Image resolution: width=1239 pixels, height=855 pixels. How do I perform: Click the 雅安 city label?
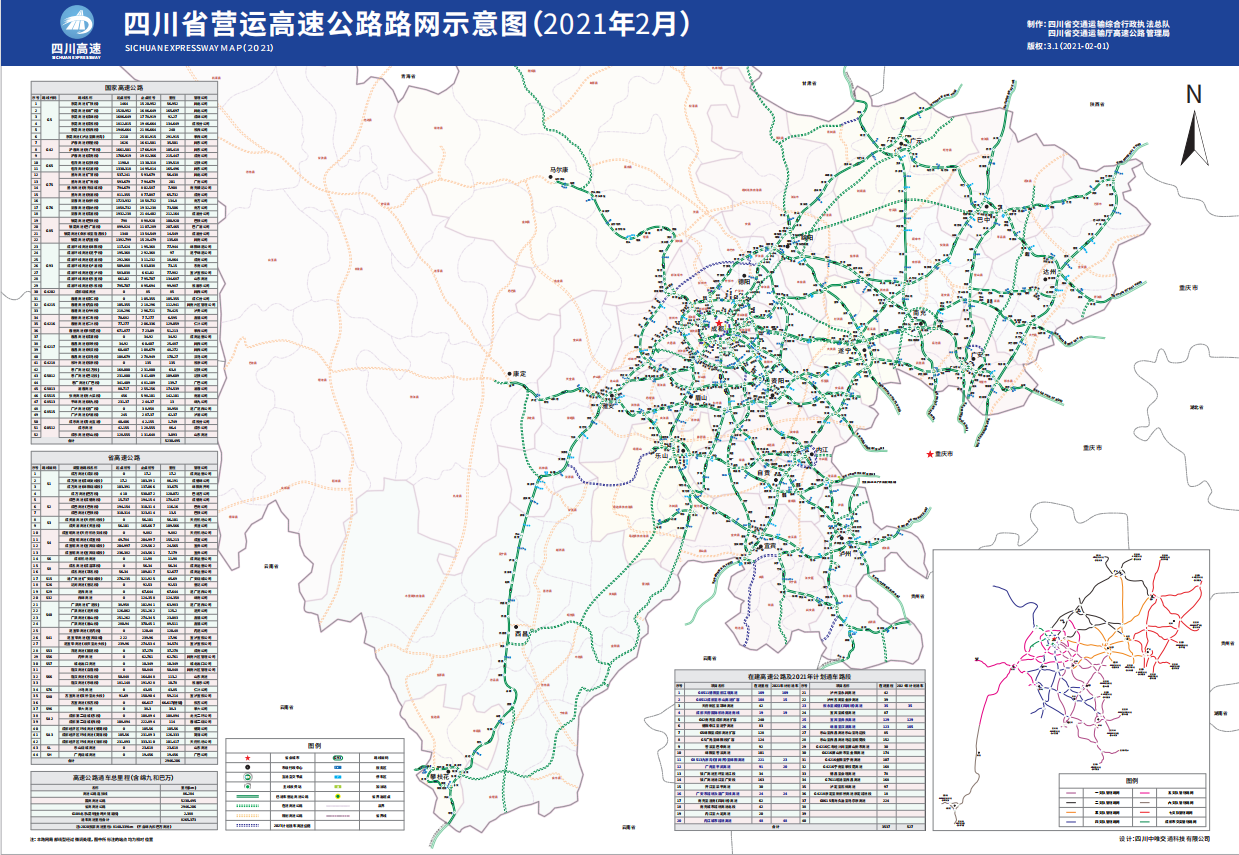pos(607,405)
